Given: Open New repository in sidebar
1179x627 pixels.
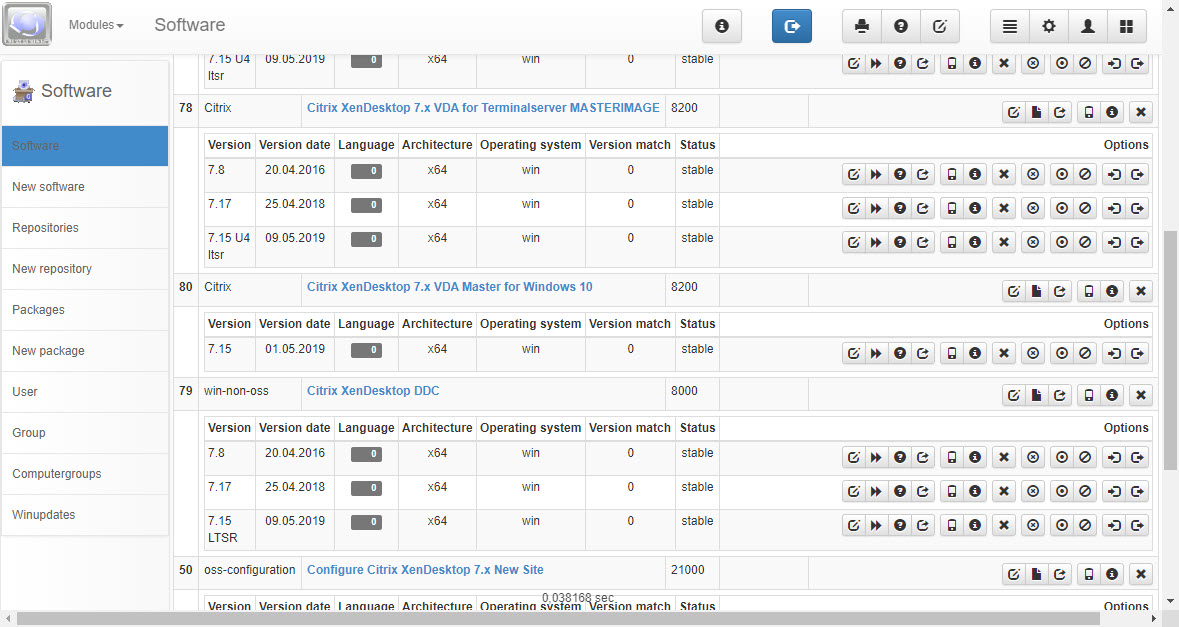Looking at the screenshot, I should click(85, 268).
